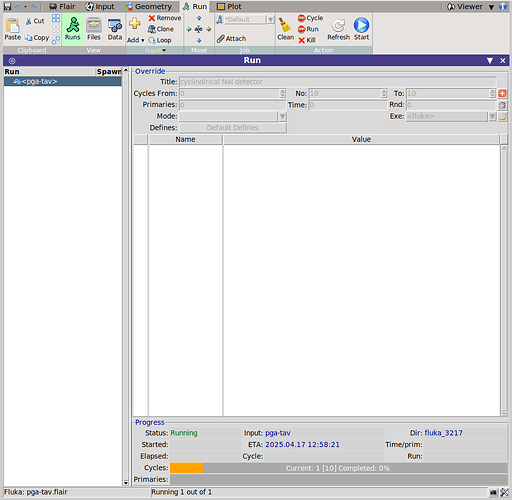The image size is (512, 500).
Task: Kill the running job
Action: pos(307,40)
